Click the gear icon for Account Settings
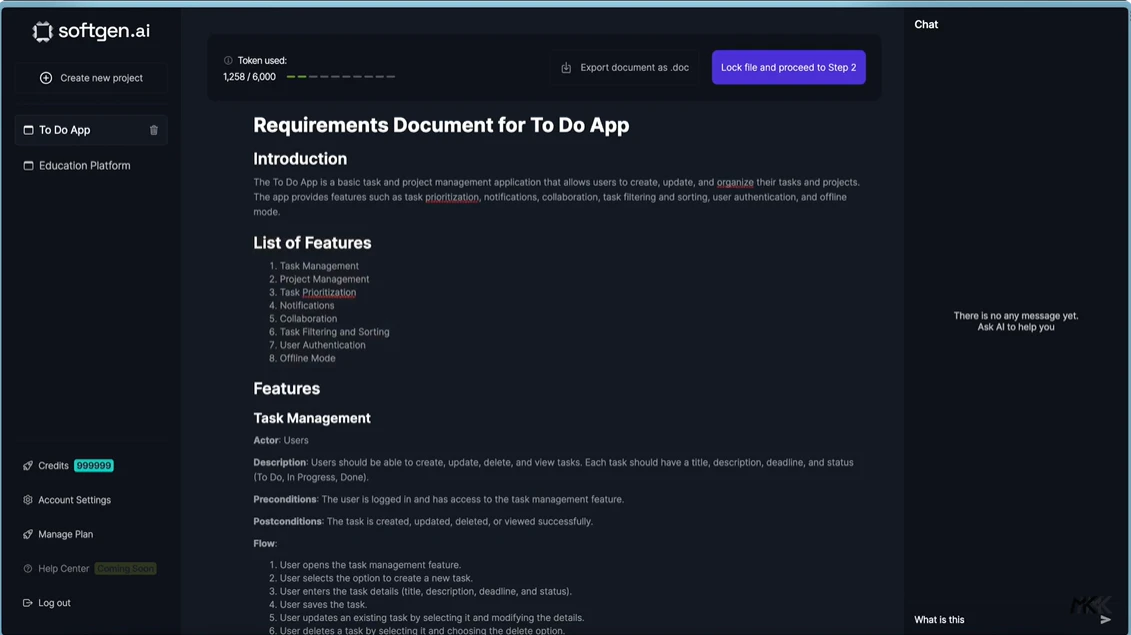 (x=27, y=499)
